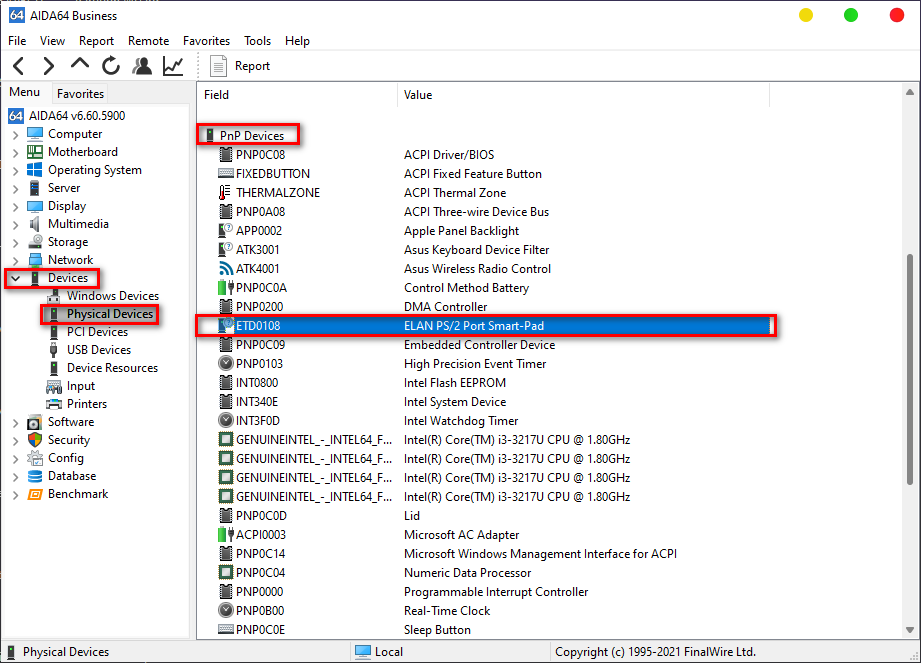Click the Back navigation arrow
Viewport: 921px width, 663px height.
pyautogui.click(x=18, y=66)
